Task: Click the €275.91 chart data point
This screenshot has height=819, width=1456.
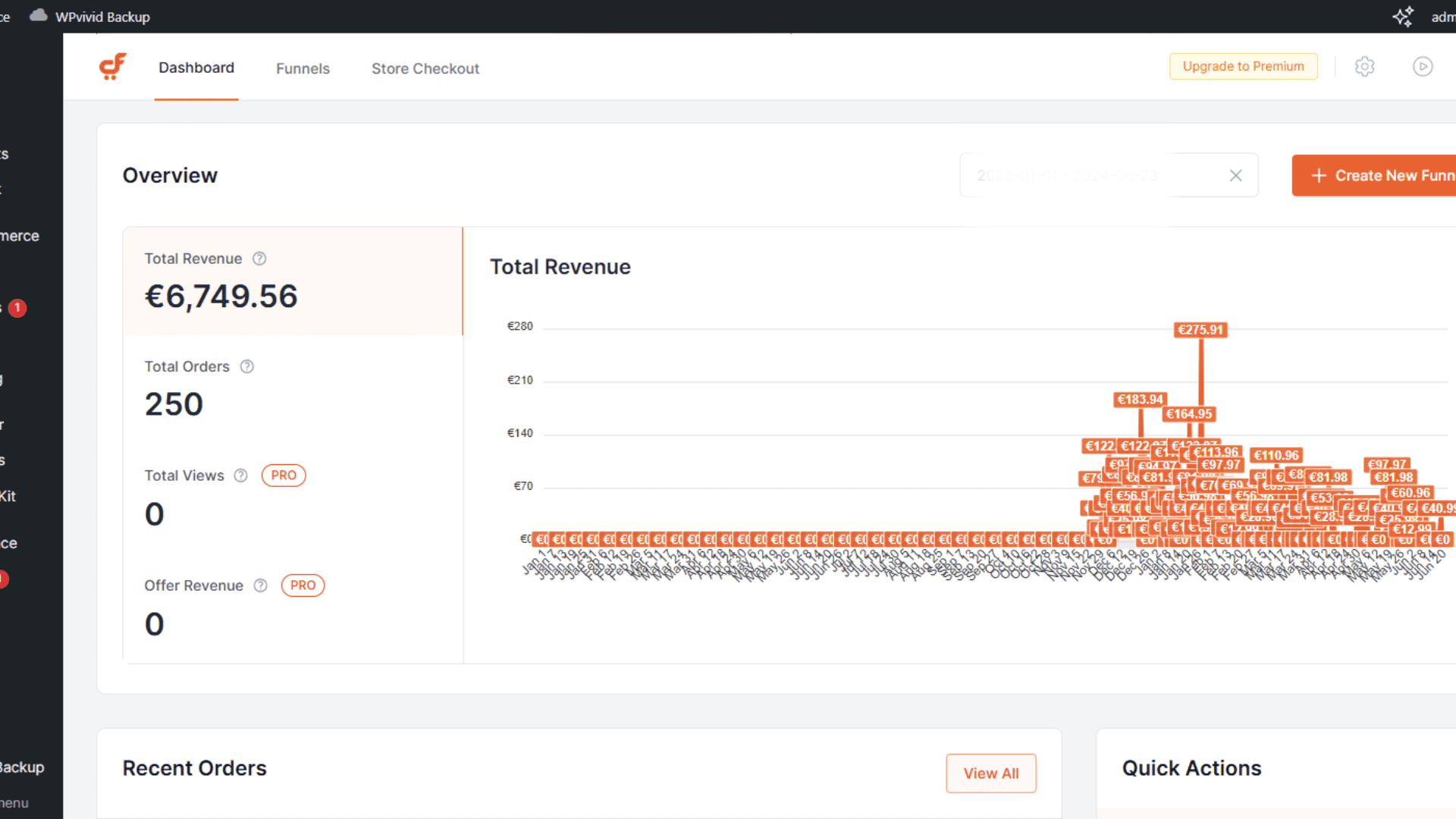Action: pos(1200,330)
